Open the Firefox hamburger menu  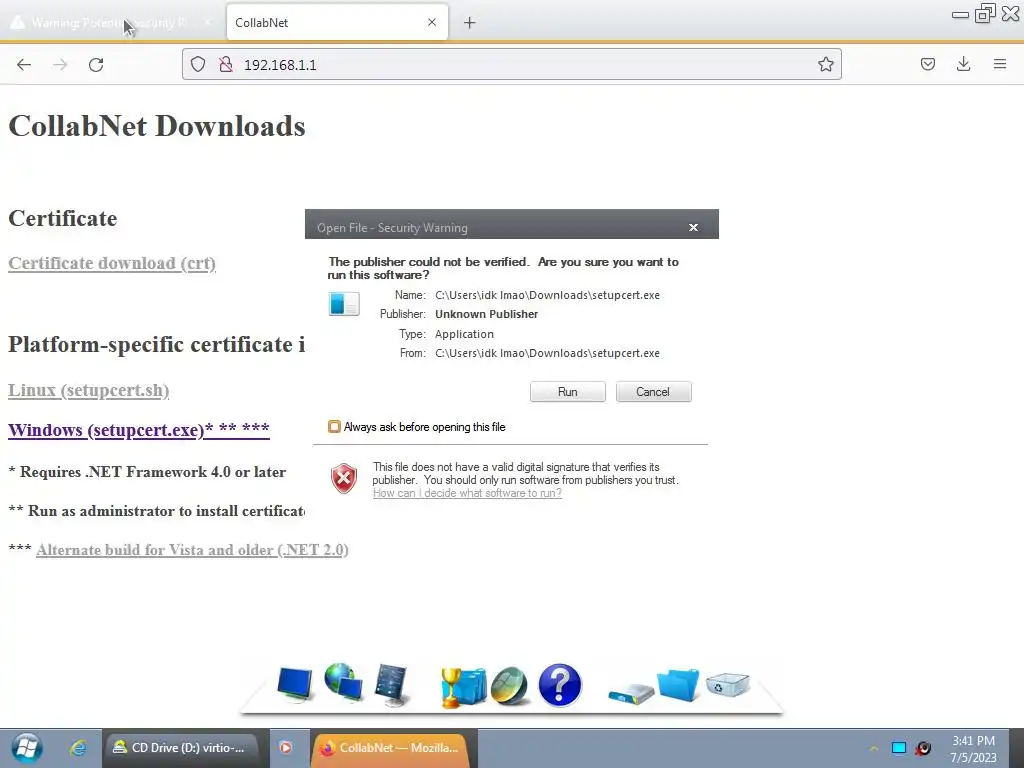pyautogui.click(x=1000, y=64)
